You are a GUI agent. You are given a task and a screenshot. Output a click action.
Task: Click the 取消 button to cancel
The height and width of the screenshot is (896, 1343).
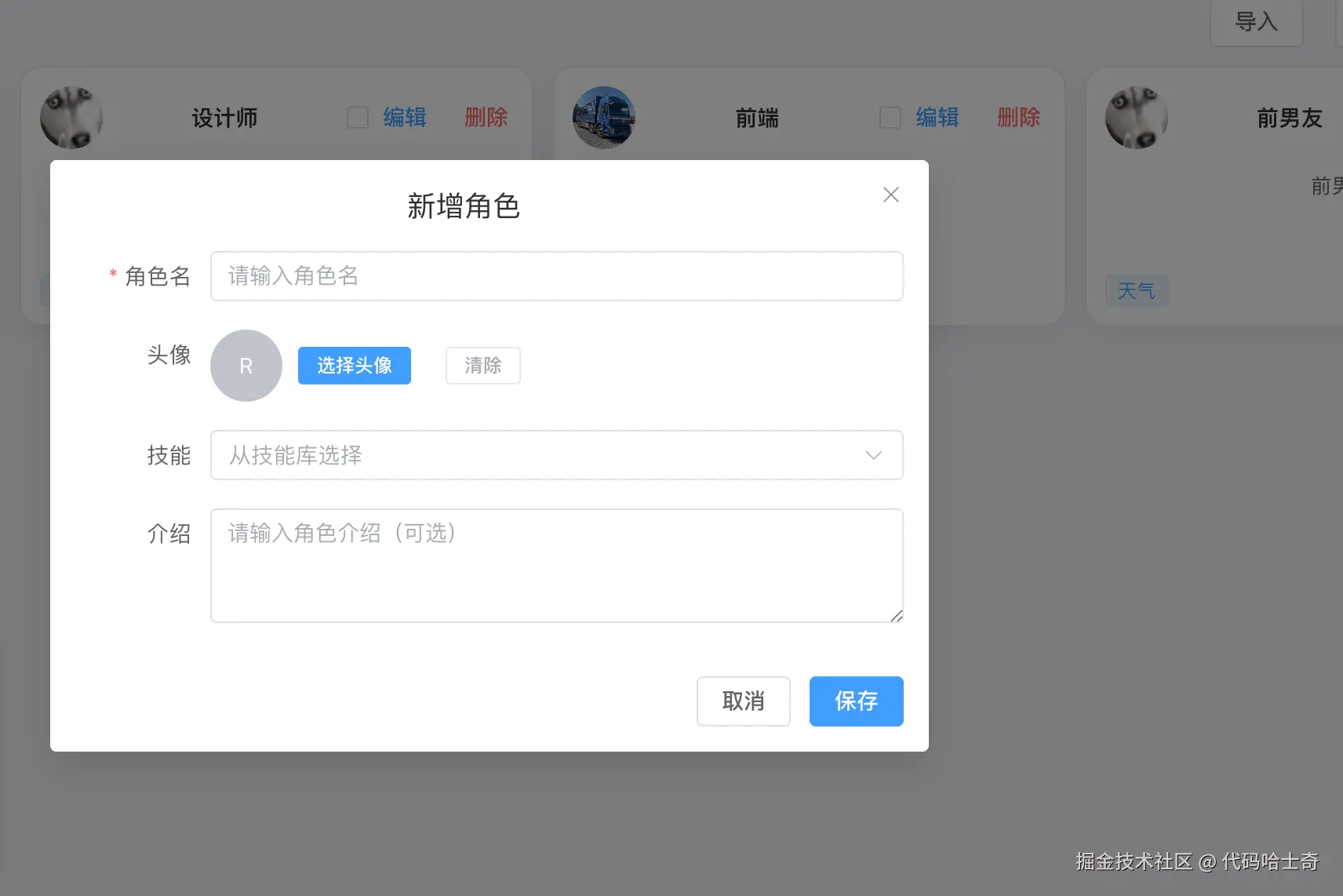coord(742,701)
